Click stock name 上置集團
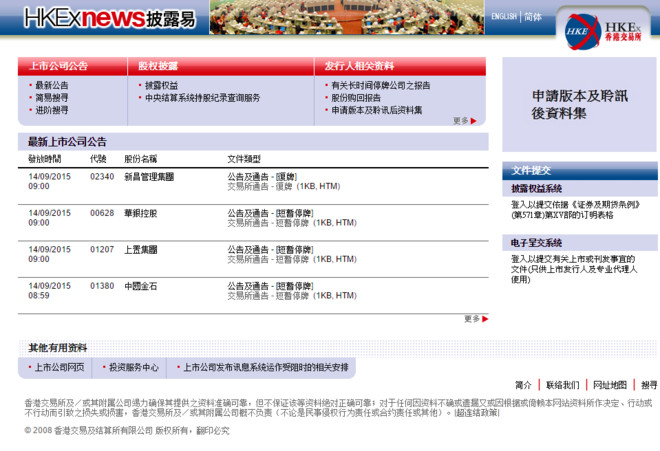660x451 pixels. (141, 250)
